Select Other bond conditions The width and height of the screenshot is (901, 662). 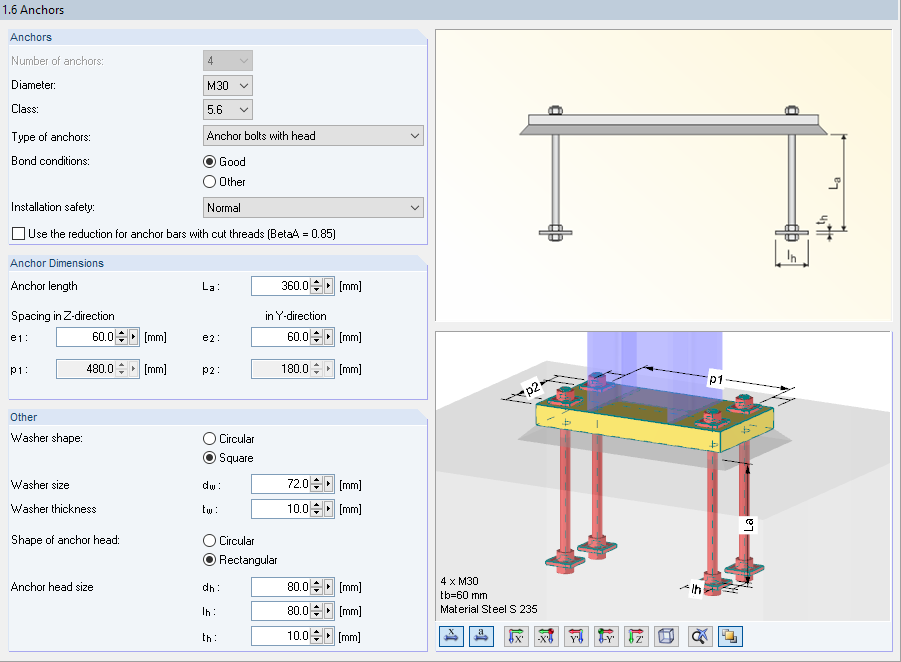click(210, 181)
